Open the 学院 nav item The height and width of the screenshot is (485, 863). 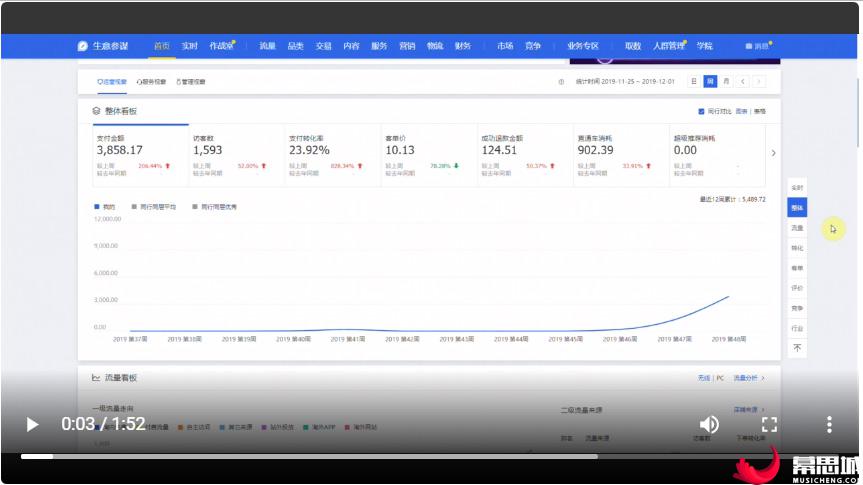[705, 46]
